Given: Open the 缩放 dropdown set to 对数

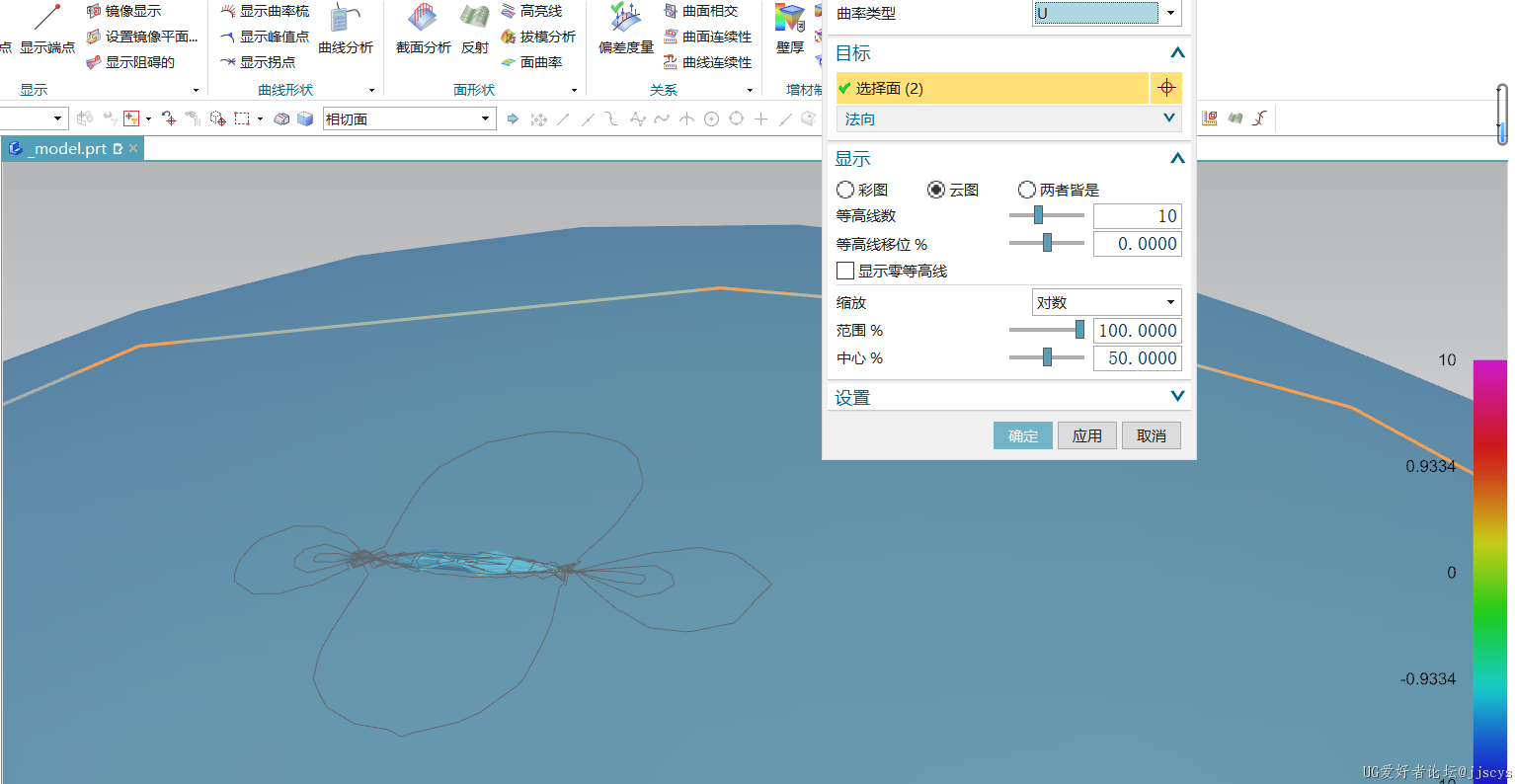Looking at the screenshot, I should 1107,302.
